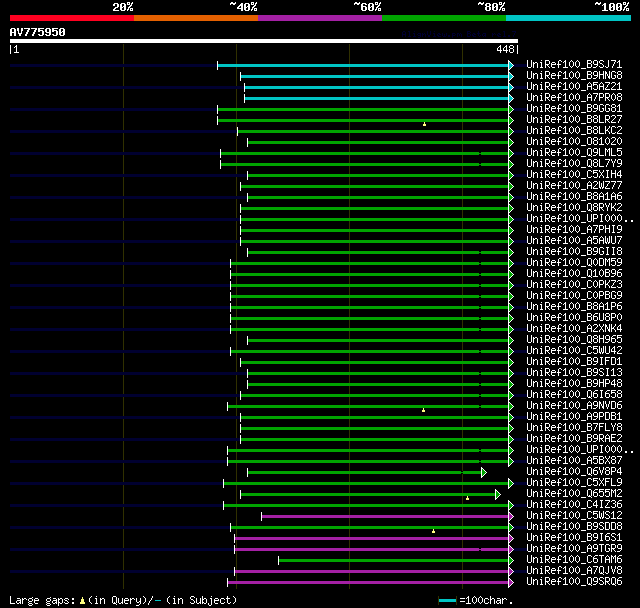Click the UniRef100_B9HNG8 hit label
Screen dimensions: 640x608
574,75
